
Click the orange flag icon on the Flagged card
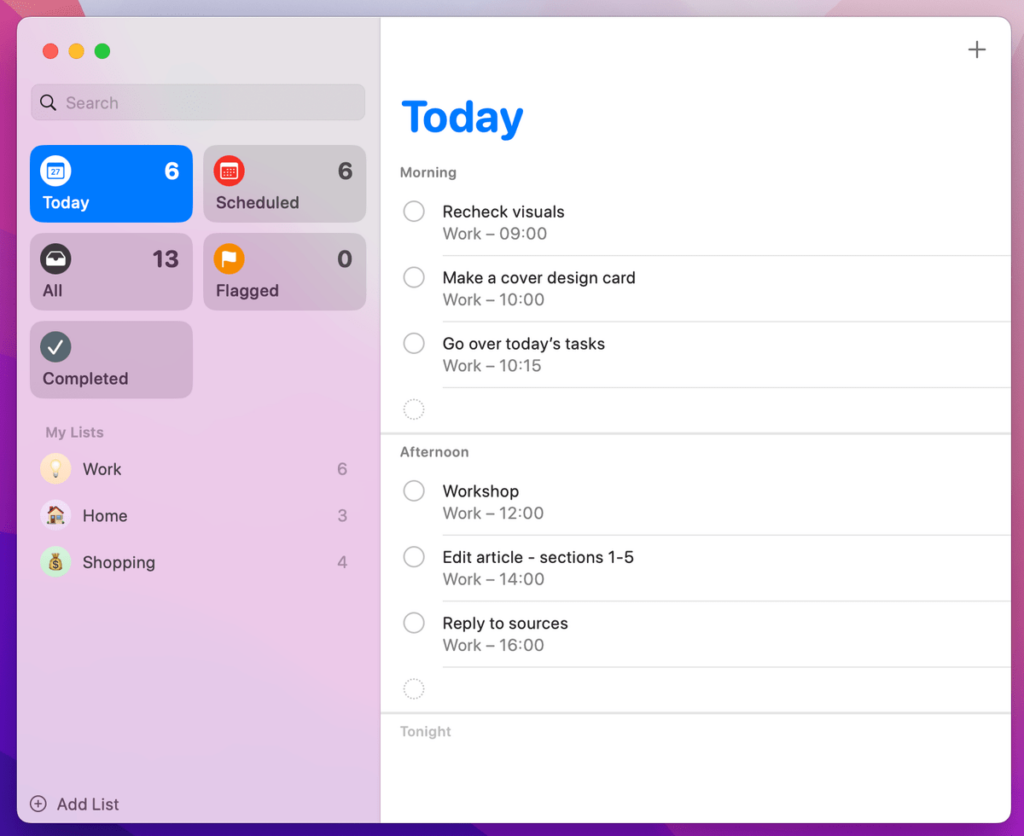229,259
